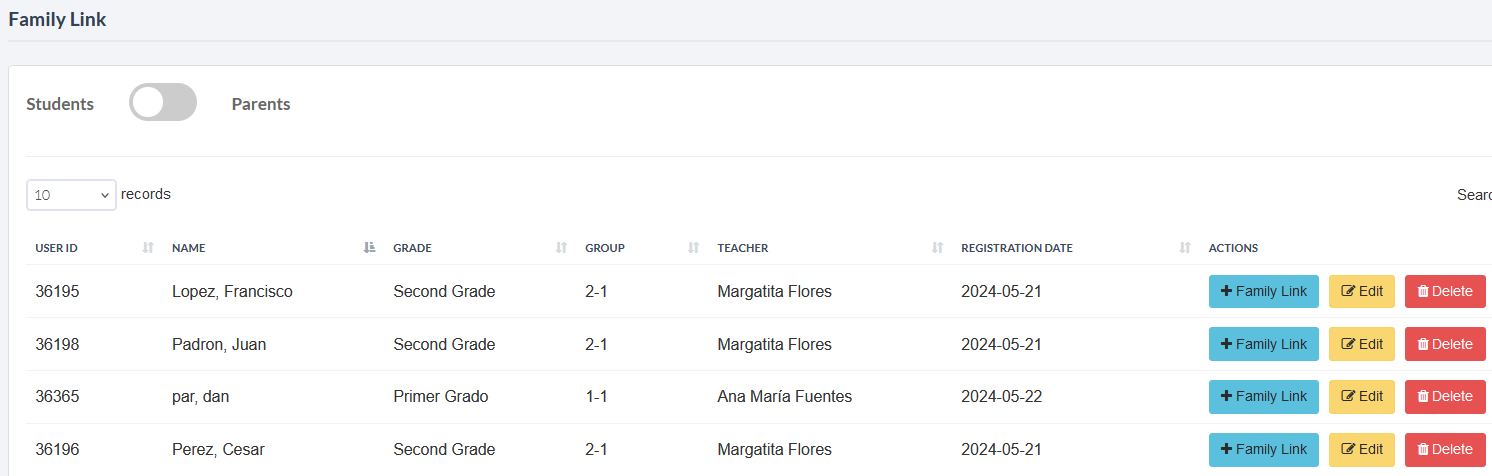Edit the Perez, Cesar record
Screen dimensions: 1492x476
click(1361, 449)
